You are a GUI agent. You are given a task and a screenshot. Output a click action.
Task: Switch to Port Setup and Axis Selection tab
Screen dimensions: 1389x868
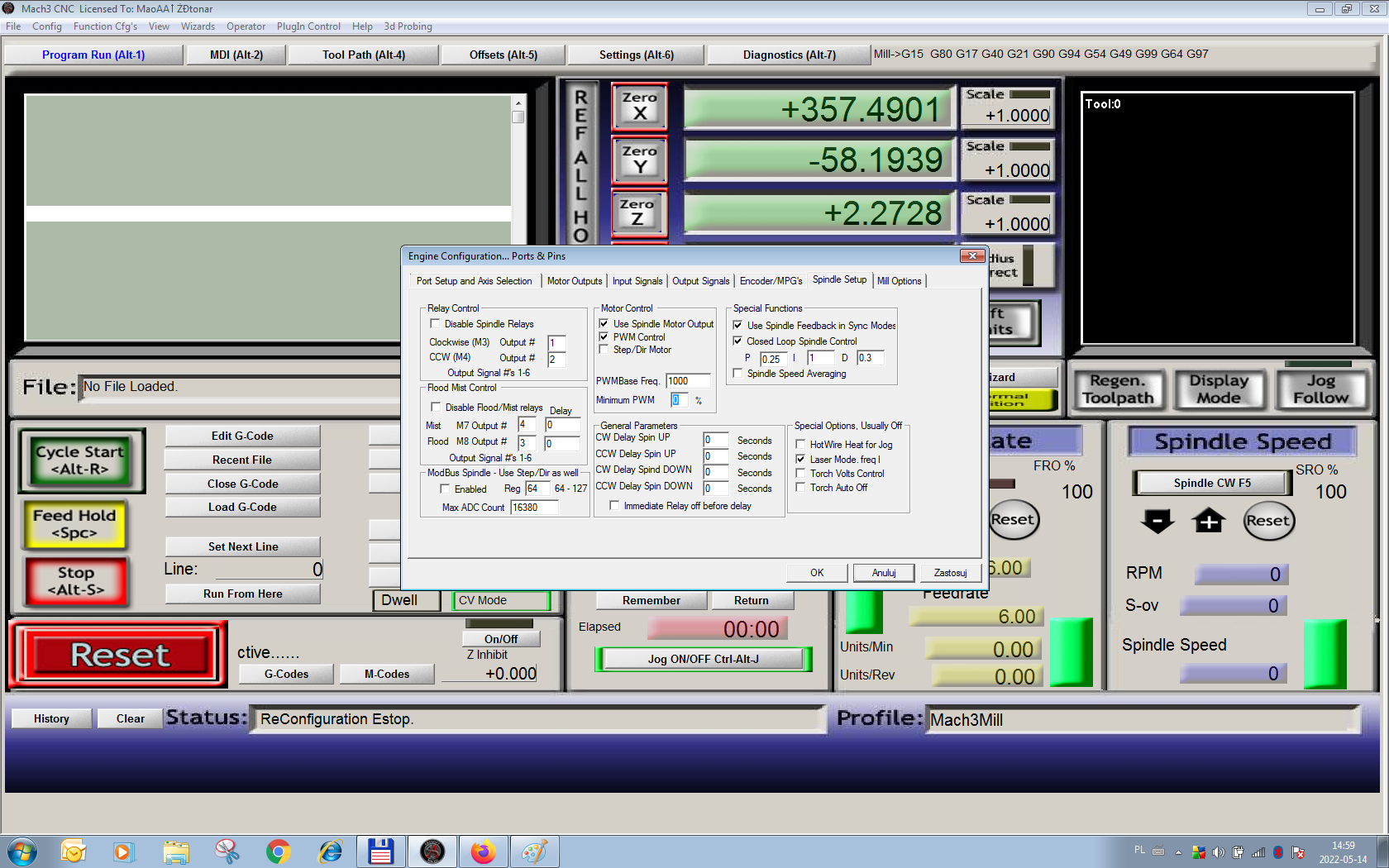(475, 281)
